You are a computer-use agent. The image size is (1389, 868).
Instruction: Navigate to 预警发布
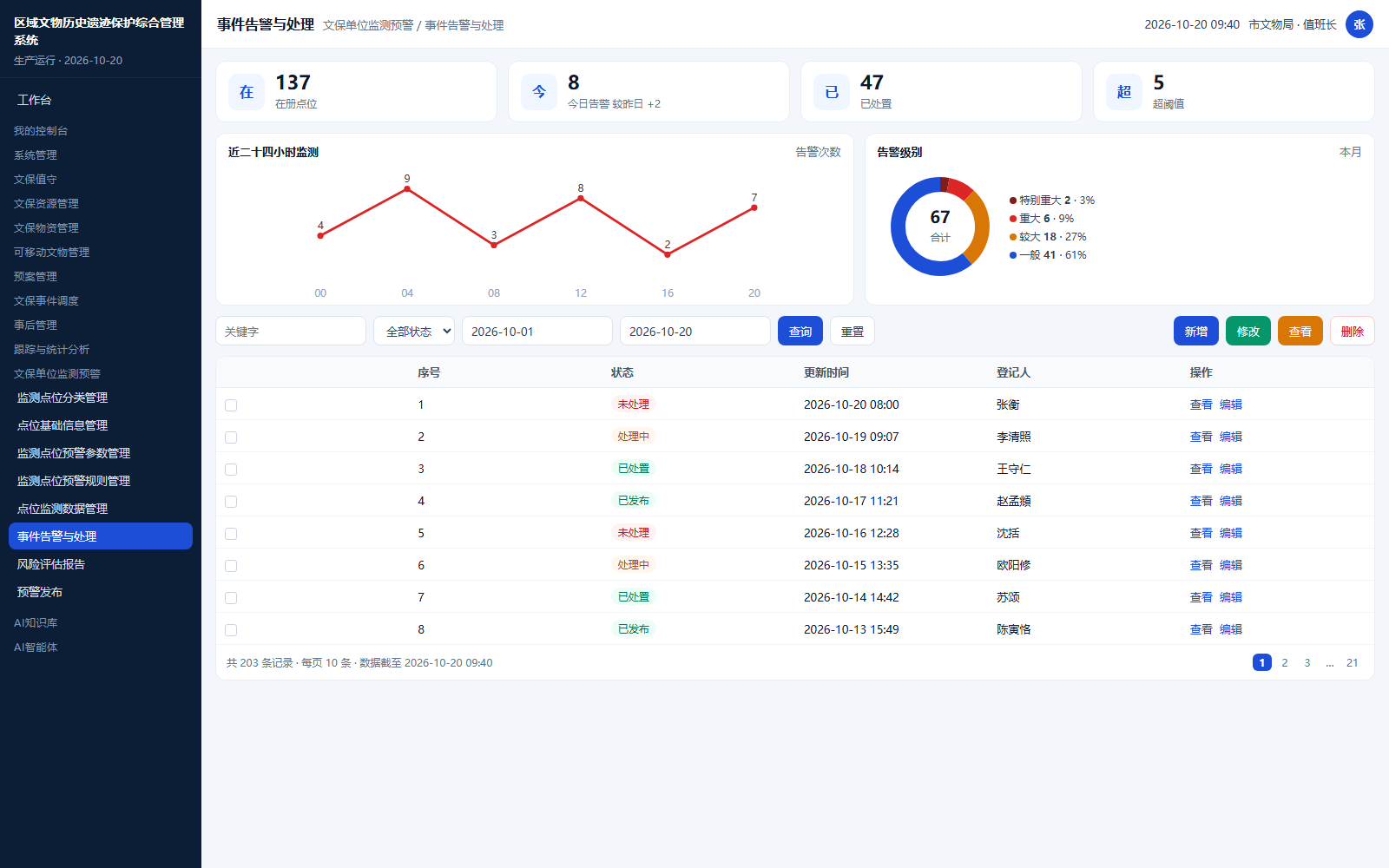pos(101,592)
